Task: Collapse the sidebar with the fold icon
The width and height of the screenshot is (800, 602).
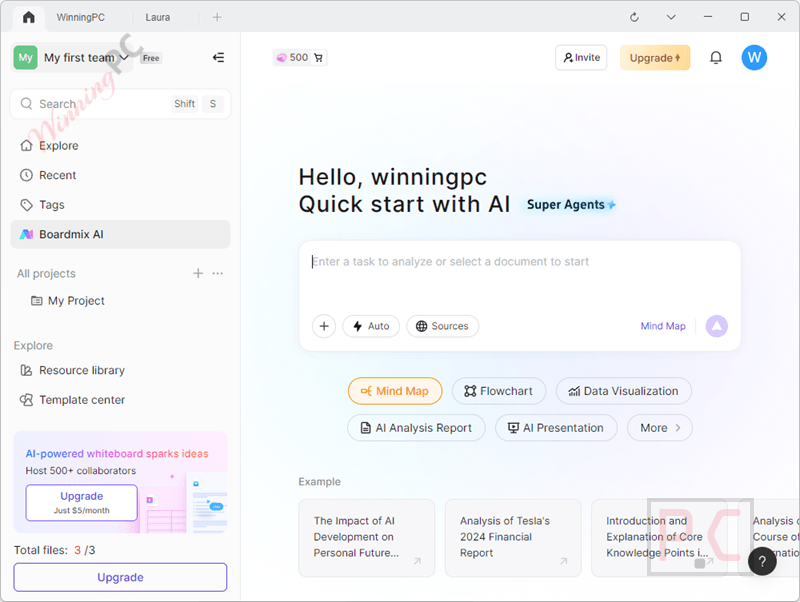Action: 218,58
